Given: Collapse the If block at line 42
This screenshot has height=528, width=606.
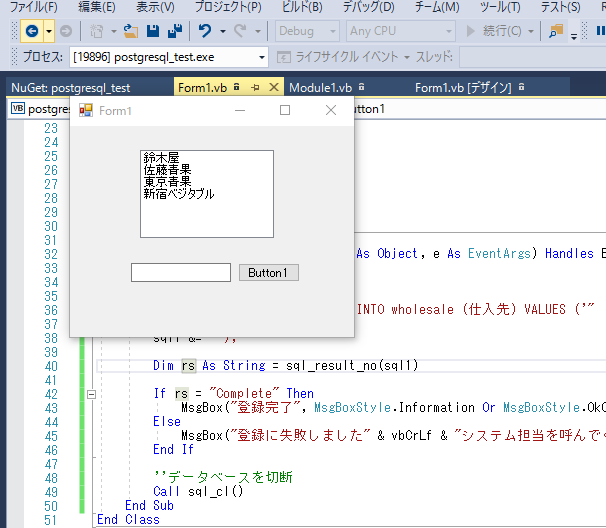Looking at the screenshot, I should (92, 394).
